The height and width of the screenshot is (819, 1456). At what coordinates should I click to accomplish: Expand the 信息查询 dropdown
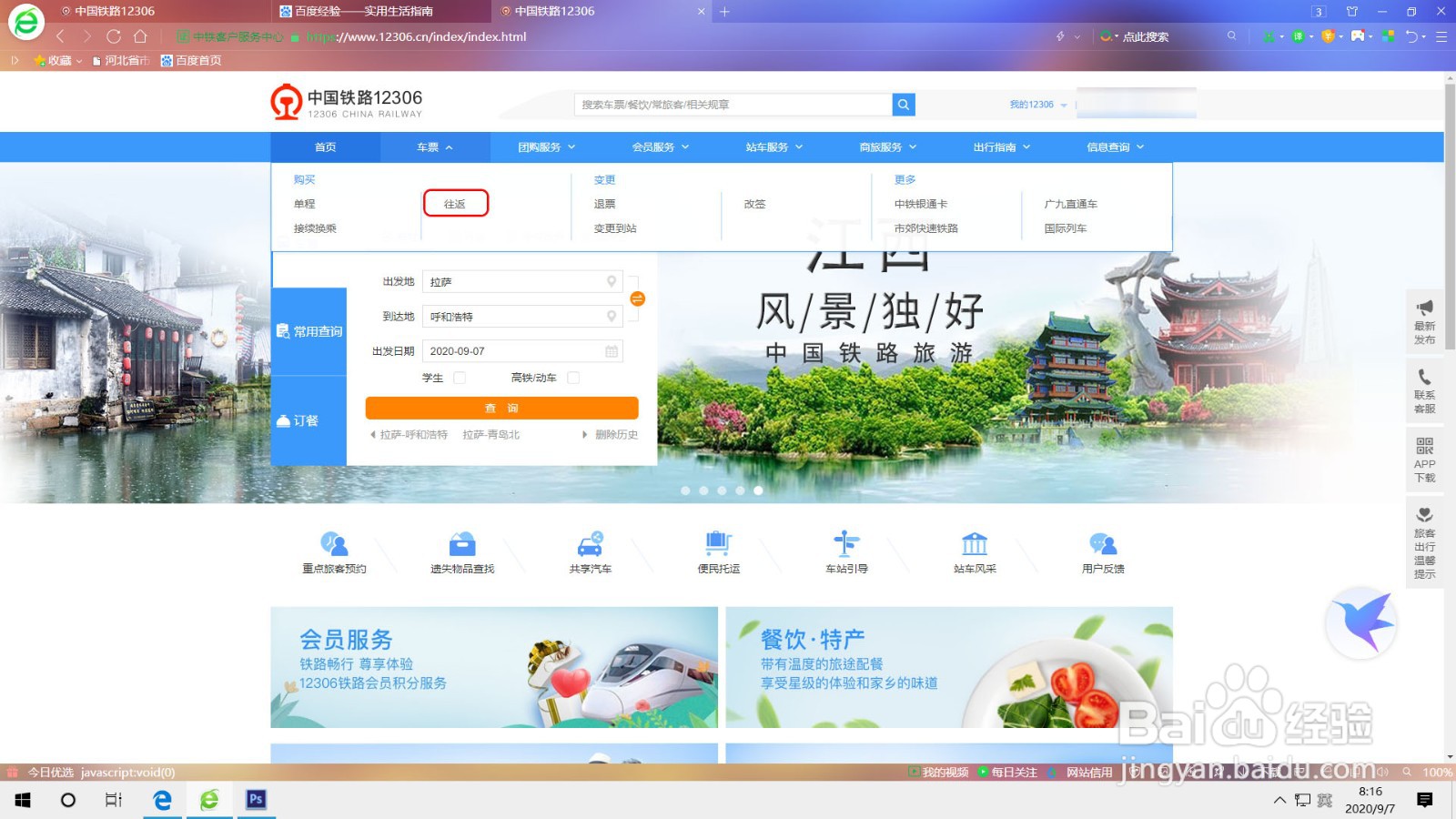click(x=1116, y=147)
